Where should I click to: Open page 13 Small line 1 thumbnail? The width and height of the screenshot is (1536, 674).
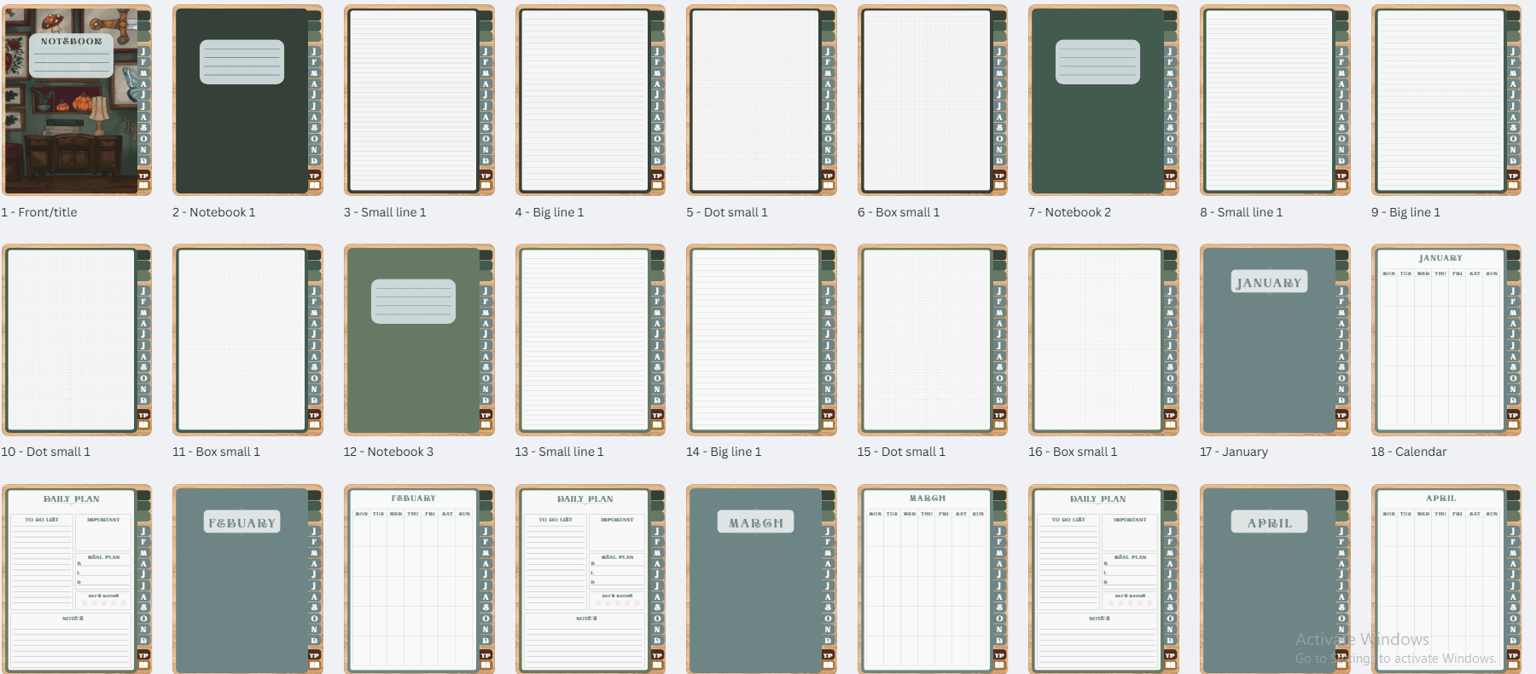coord(590,340)
